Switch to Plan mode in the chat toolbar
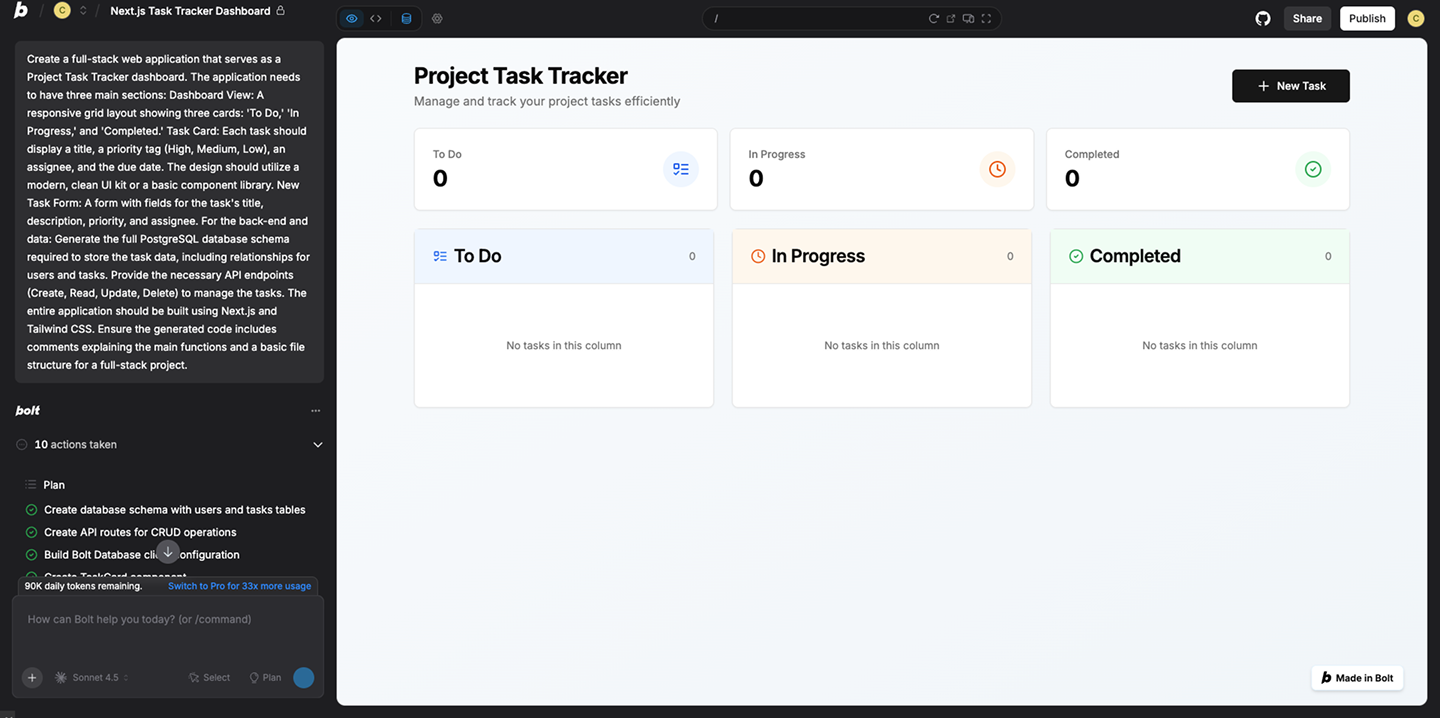The height and width of the screenshot is (718, 1440). [x=264, y=677]
